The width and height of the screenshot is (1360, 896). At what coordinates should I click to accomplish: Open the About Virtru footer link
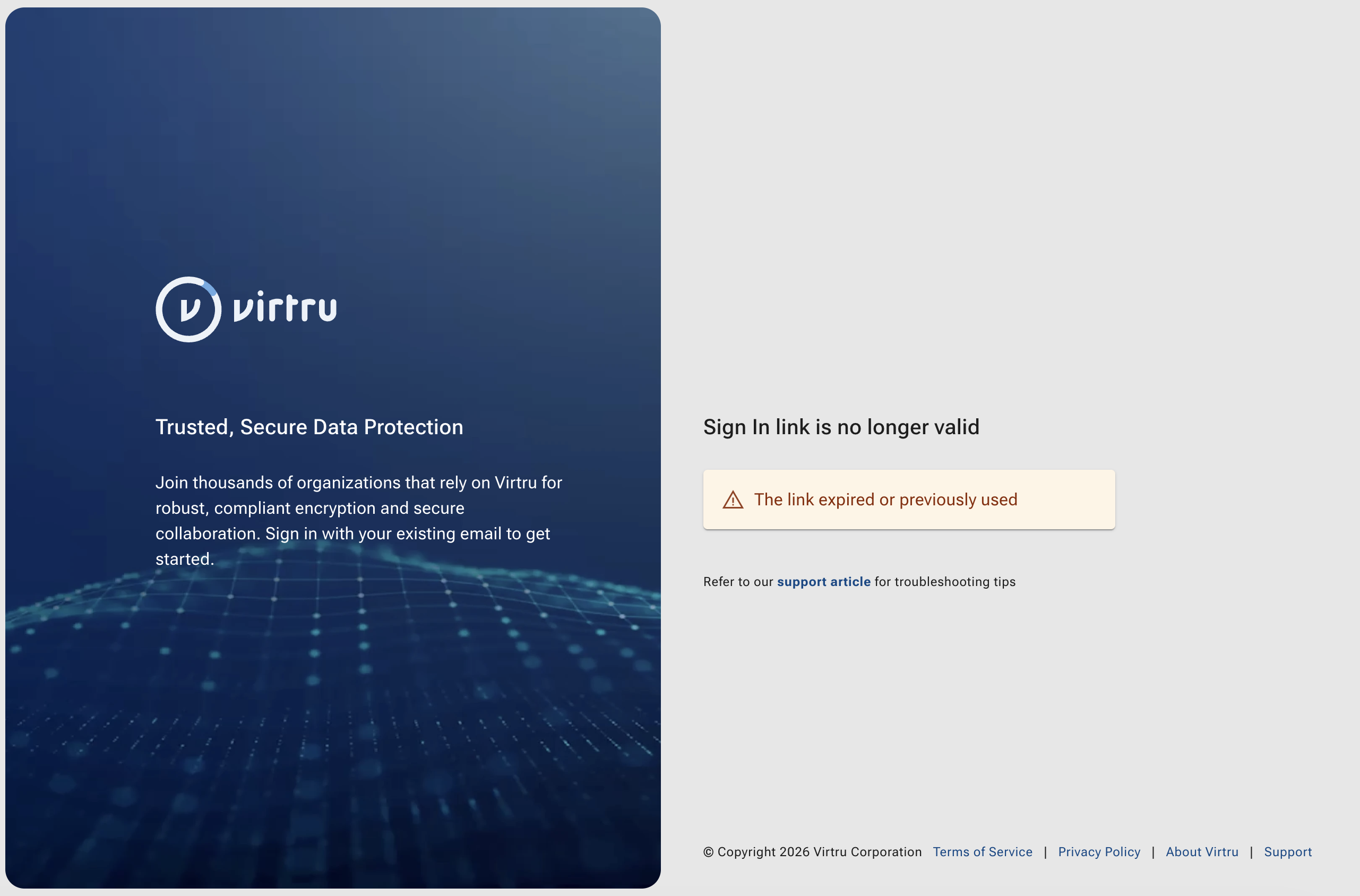(x=1202, y=851)
